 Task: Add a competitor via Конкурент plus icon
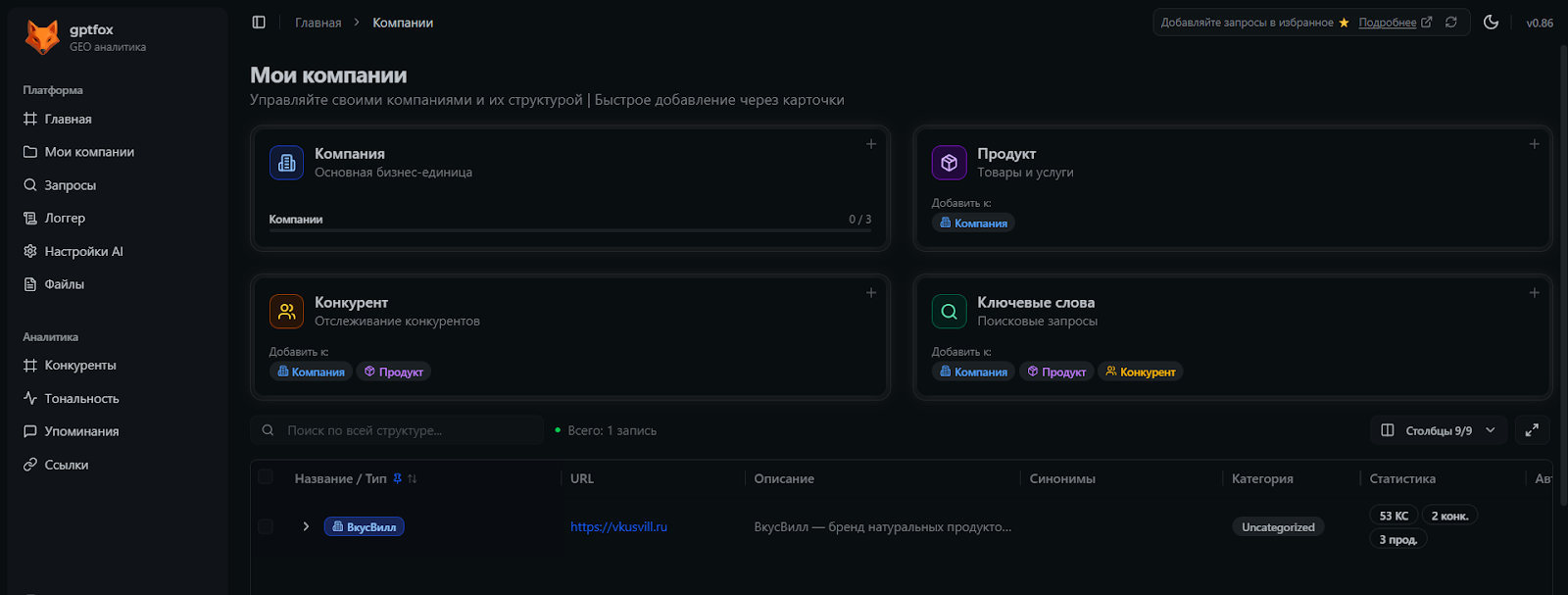(x=870, y=293)
